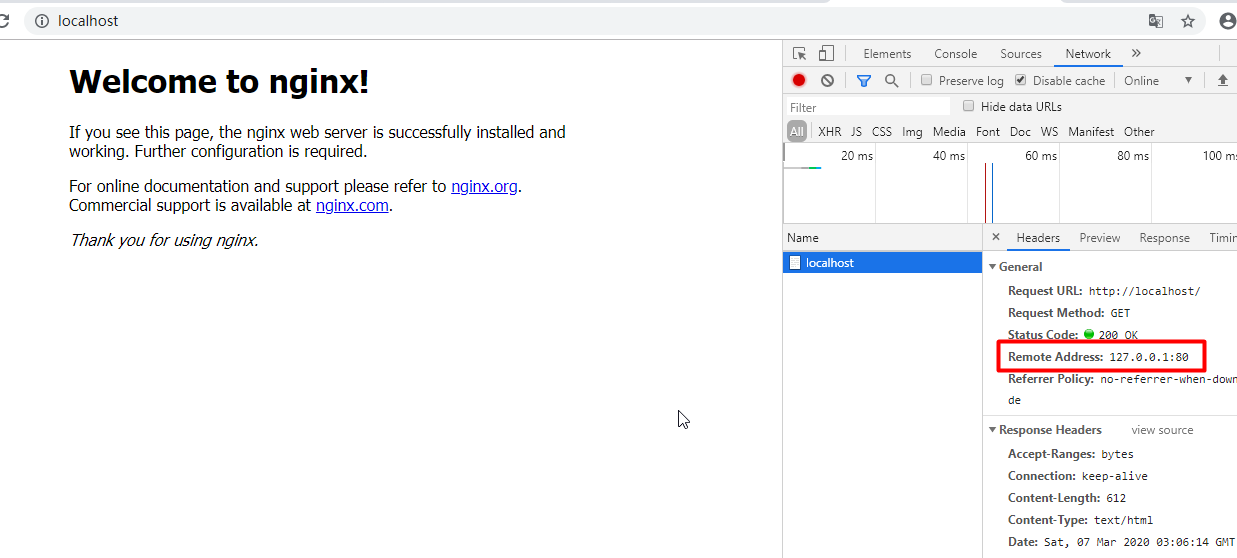Image resolution: width=1237 pixels, height=558 pixels.
Task: Filter requests by XHR
Action: (830, 131)
